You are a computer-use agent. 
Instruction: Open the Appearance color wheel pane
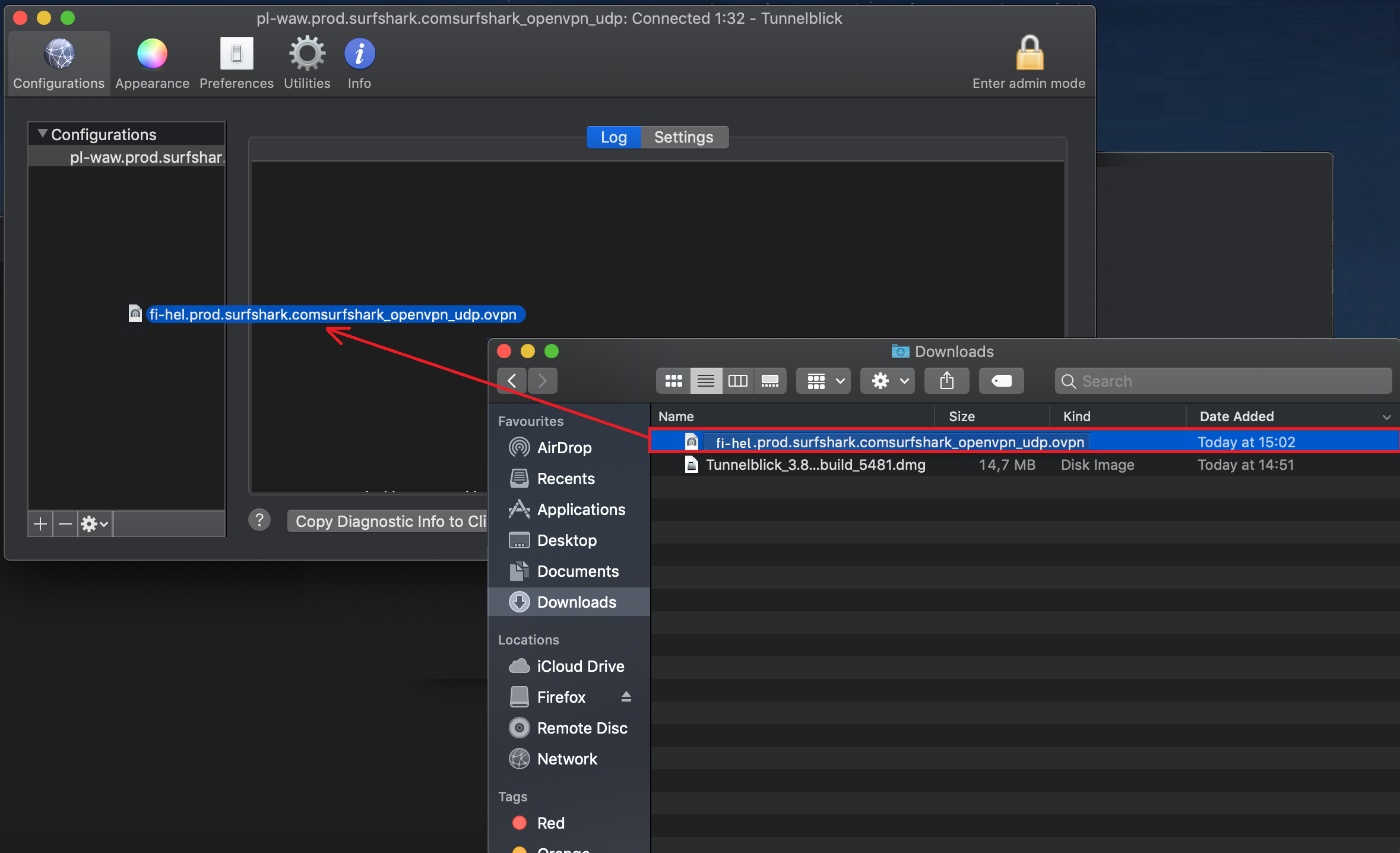[152, 64]
